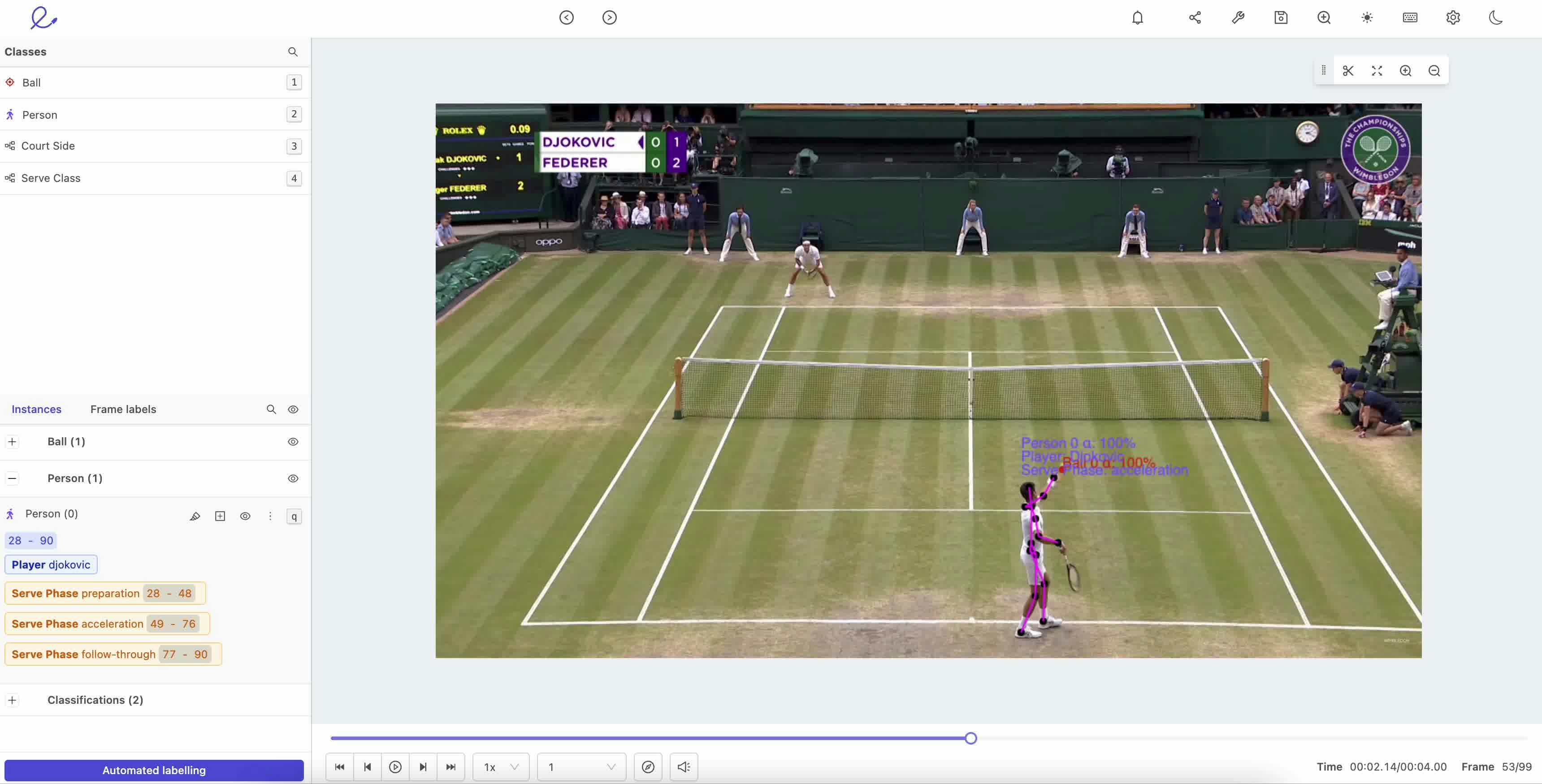The height and width of the screenshot is (784, 1542).
Task: Click the Player djokovic tag
Action: tap(51, 564)
